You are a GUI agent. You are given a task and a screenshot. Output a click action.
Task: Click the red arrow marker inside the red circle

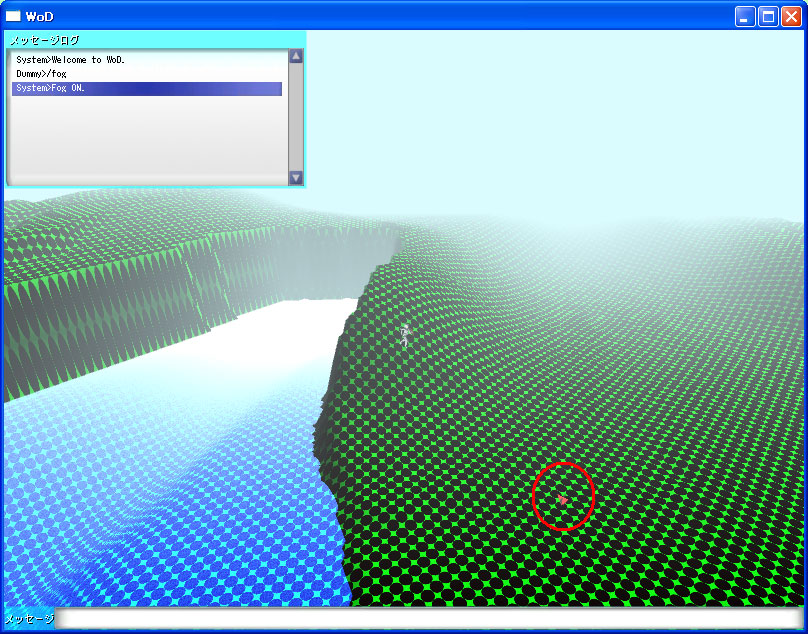pyautogui.click(x=563, y=499)
